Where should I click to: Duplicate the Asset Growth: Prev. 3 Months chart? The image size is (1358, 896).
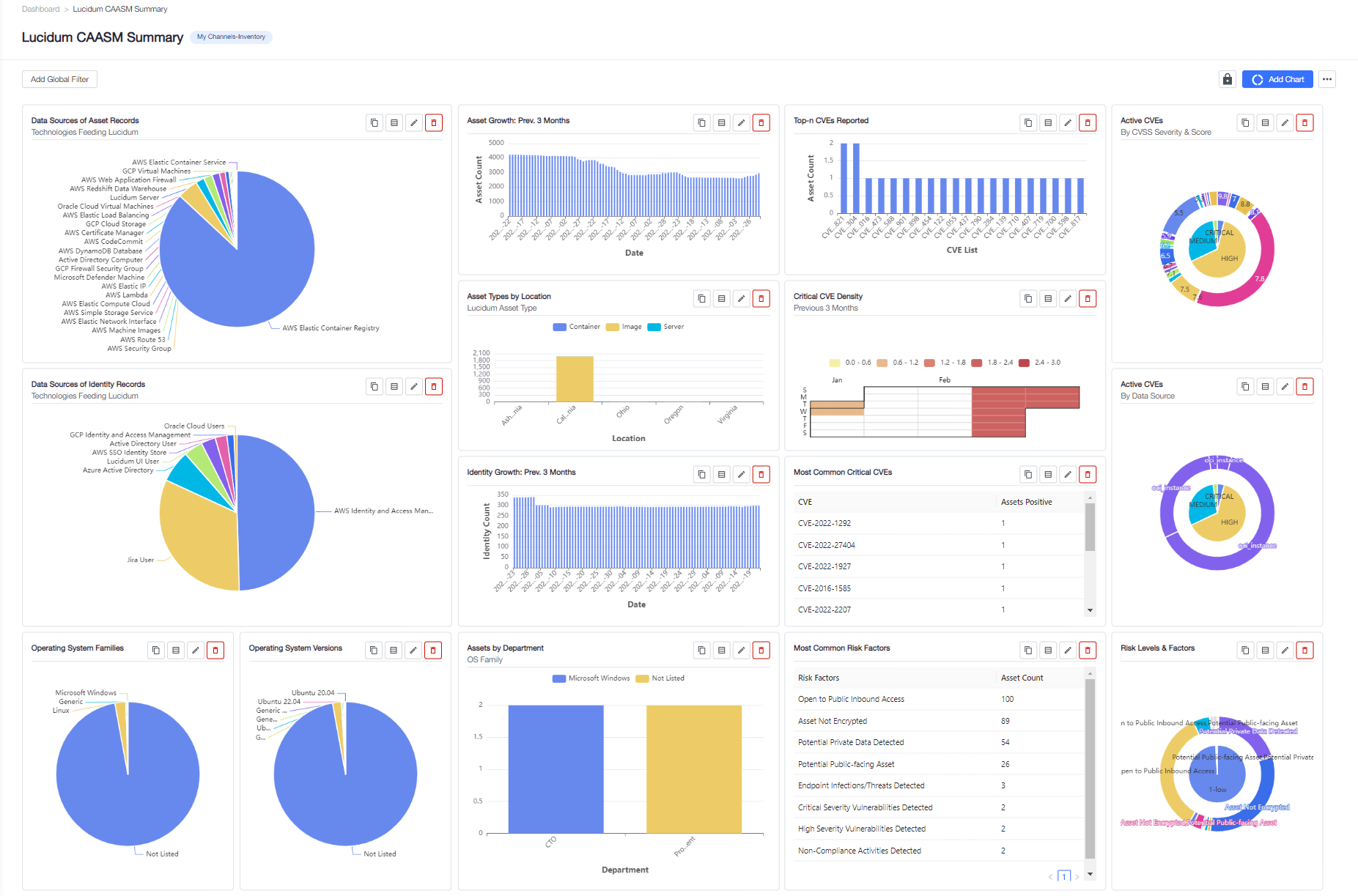702,123
